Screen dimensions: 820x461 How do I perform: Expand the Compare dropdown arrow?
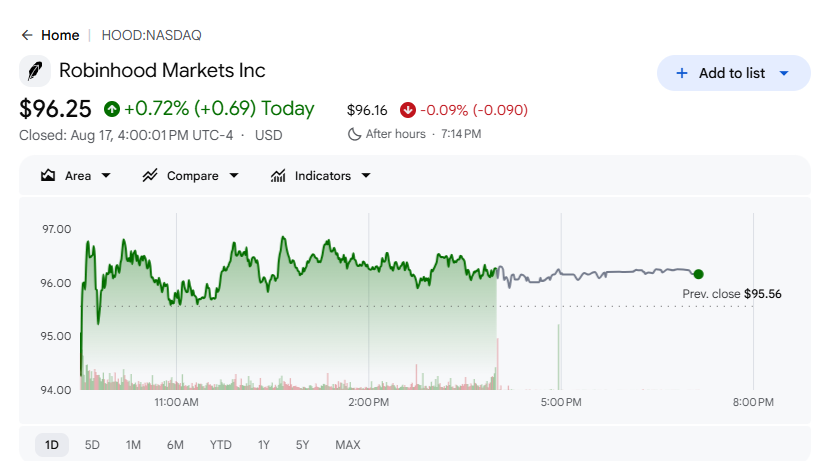[x=234, y=176]
